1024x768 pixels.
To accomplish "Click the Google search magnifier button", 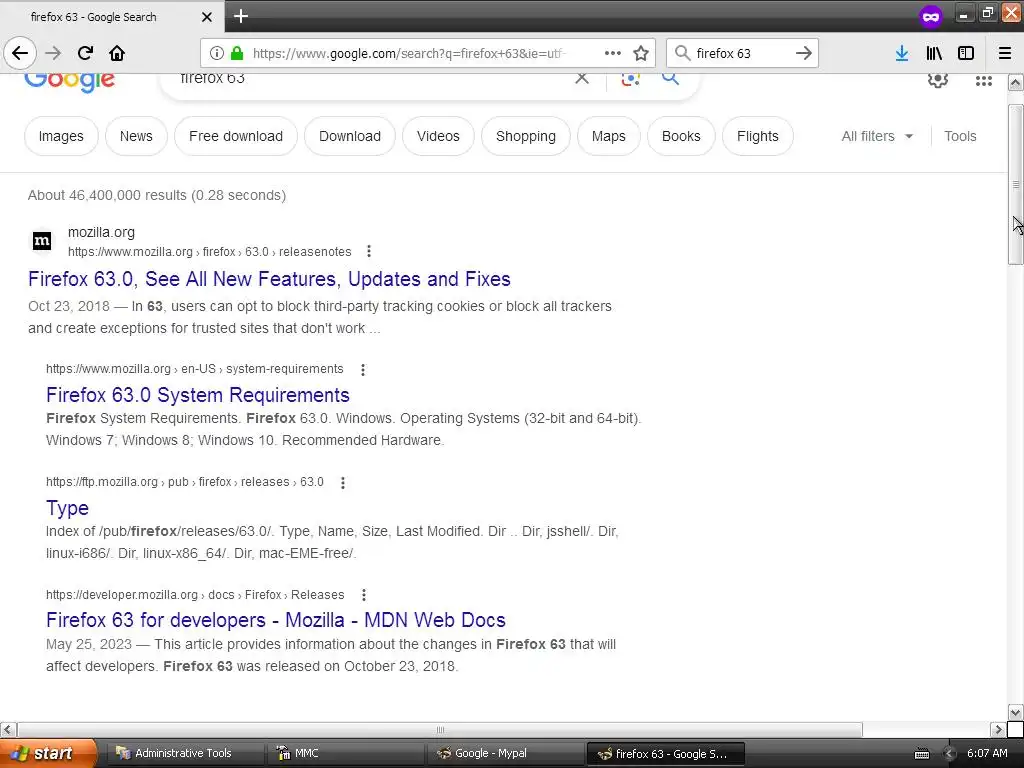I will point(670,79).
